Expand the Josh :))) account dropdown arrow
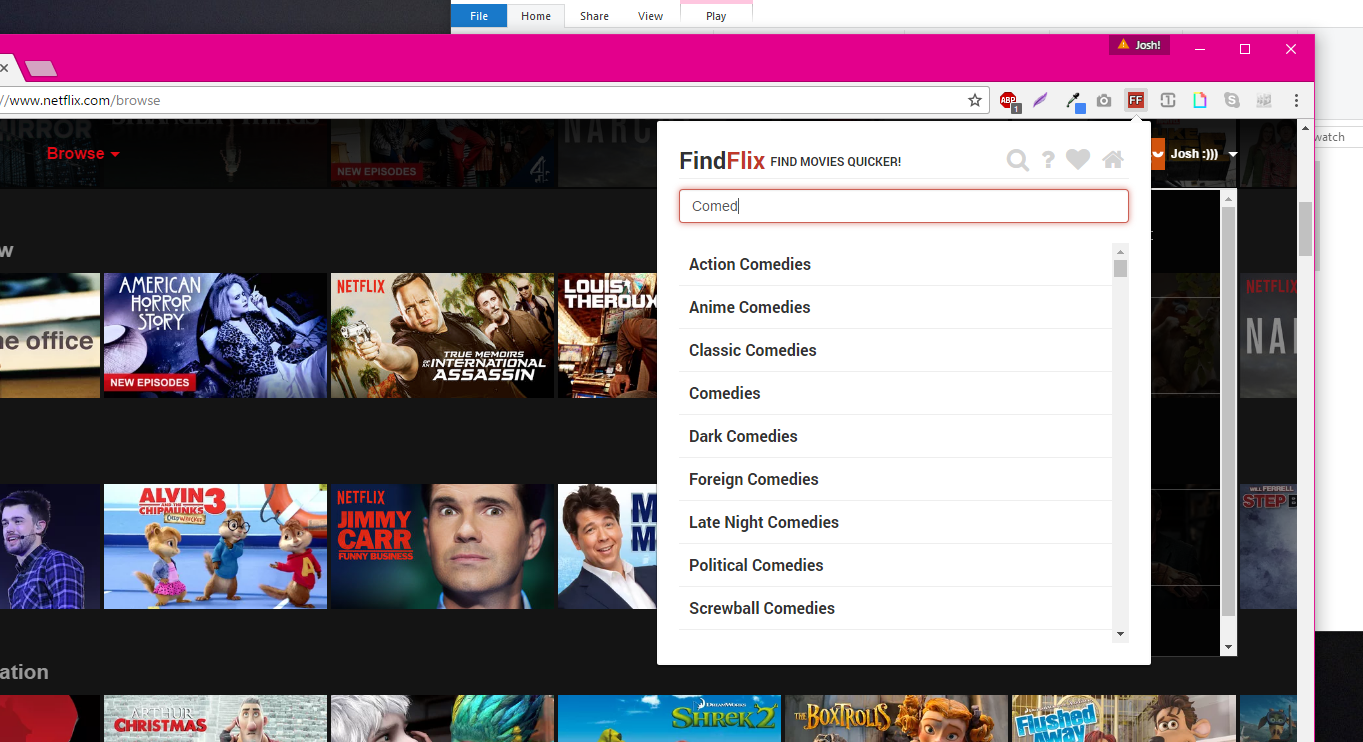 coord(1233,154)
